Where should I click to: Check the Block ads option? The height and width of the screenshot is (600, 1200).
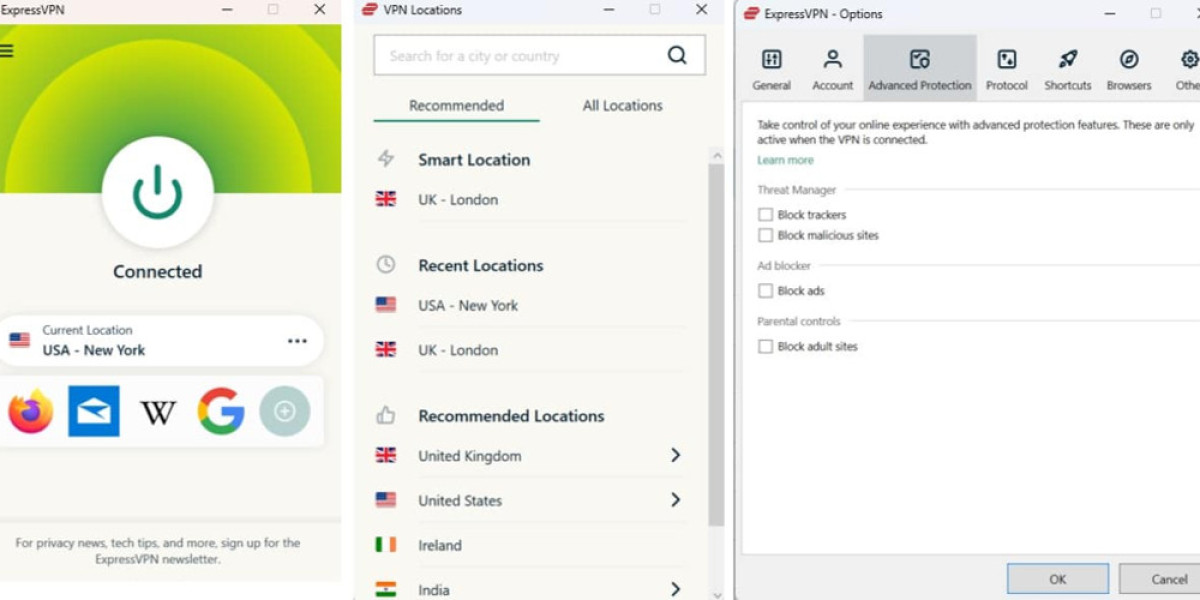coord(766,291)
